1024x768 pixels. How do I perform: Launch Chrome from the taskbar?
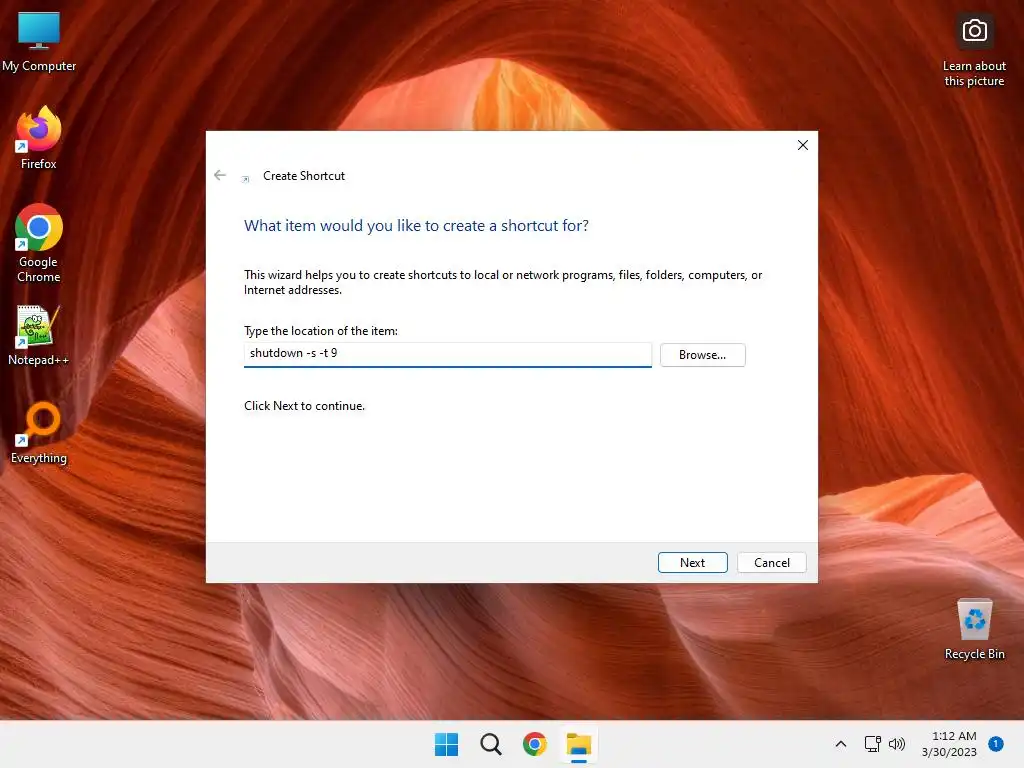click(x=534, y=744)
